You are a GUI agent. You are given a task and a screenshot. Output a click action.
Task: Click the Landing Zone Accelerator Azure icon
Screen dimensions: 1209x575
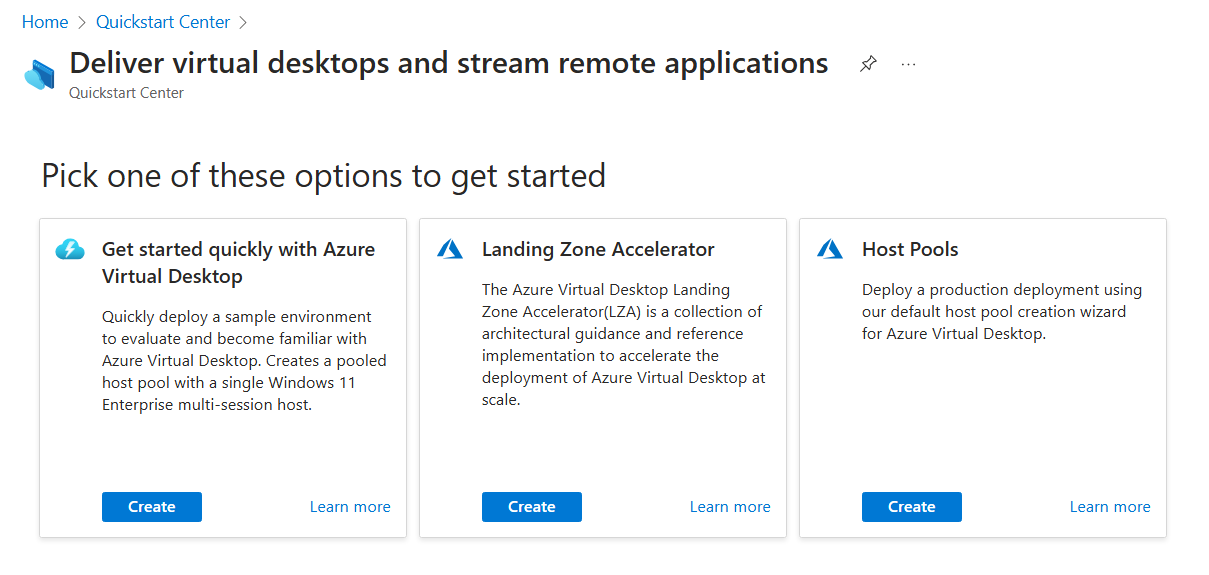[450, 250]
